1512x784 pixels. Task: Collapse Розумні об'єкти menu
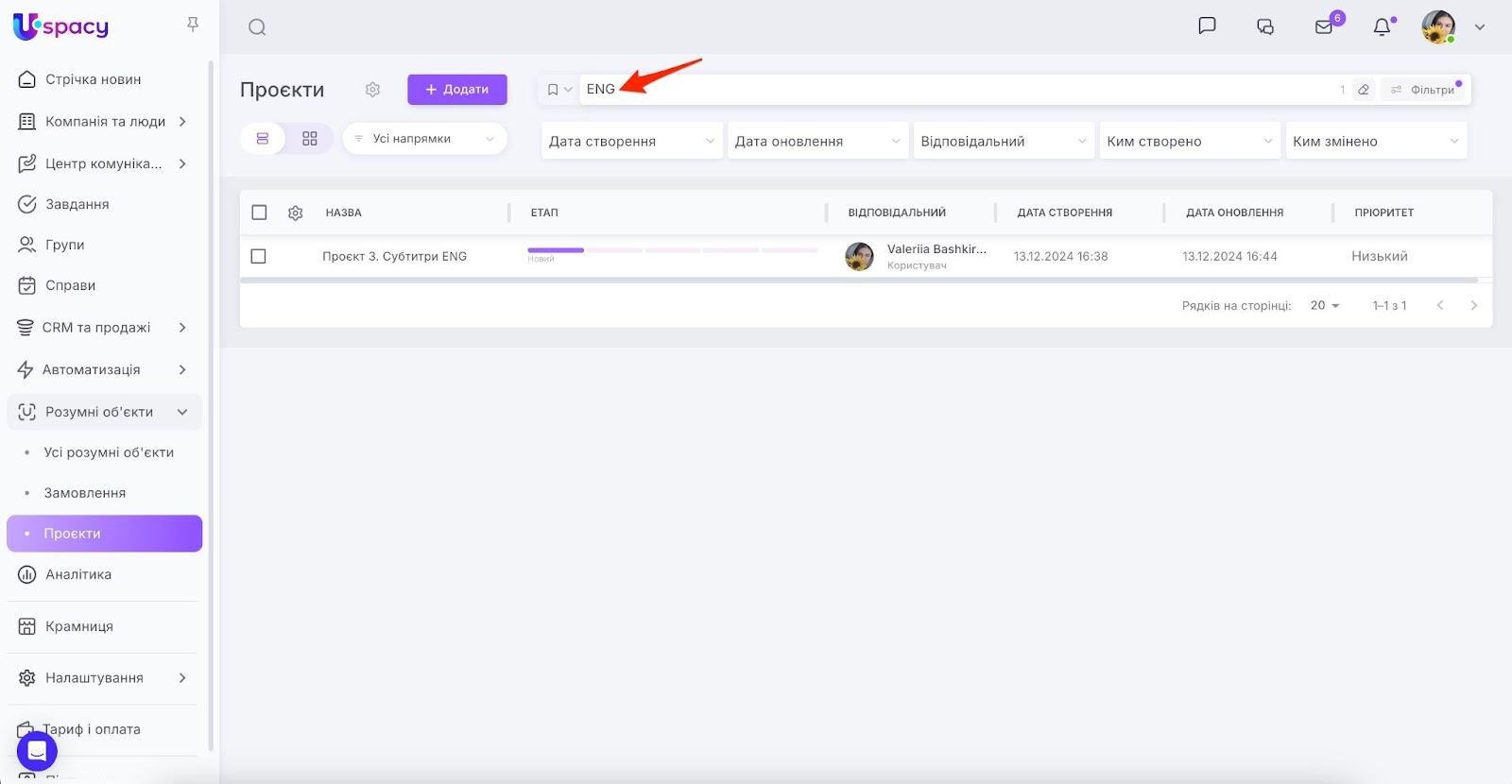105,412
